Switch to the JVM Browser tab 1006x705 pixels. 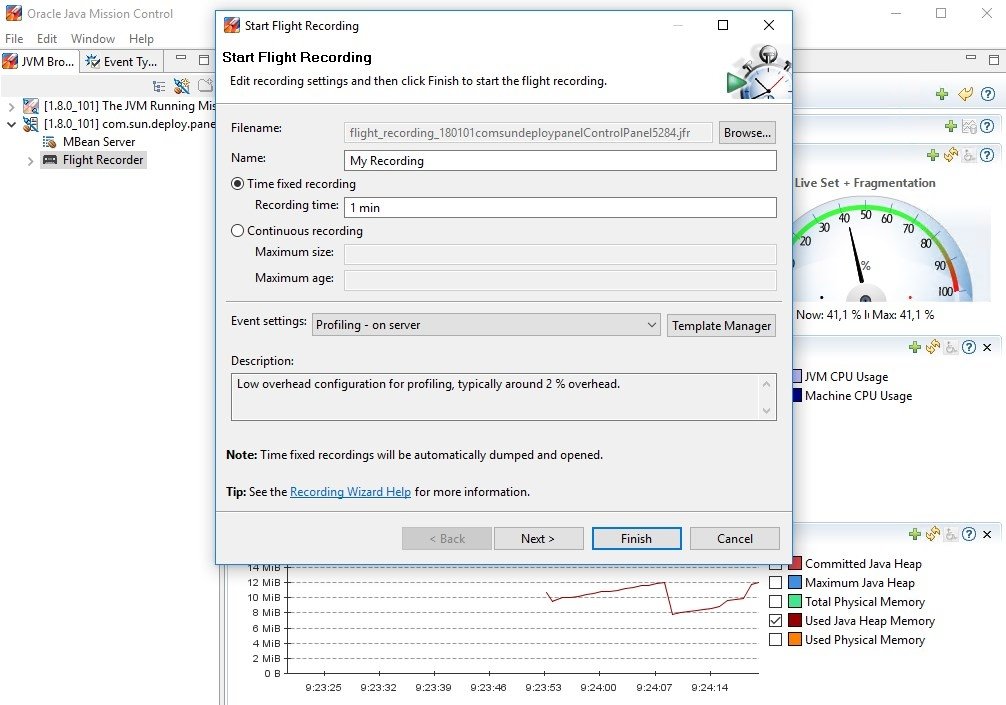[x=39, y=62]
